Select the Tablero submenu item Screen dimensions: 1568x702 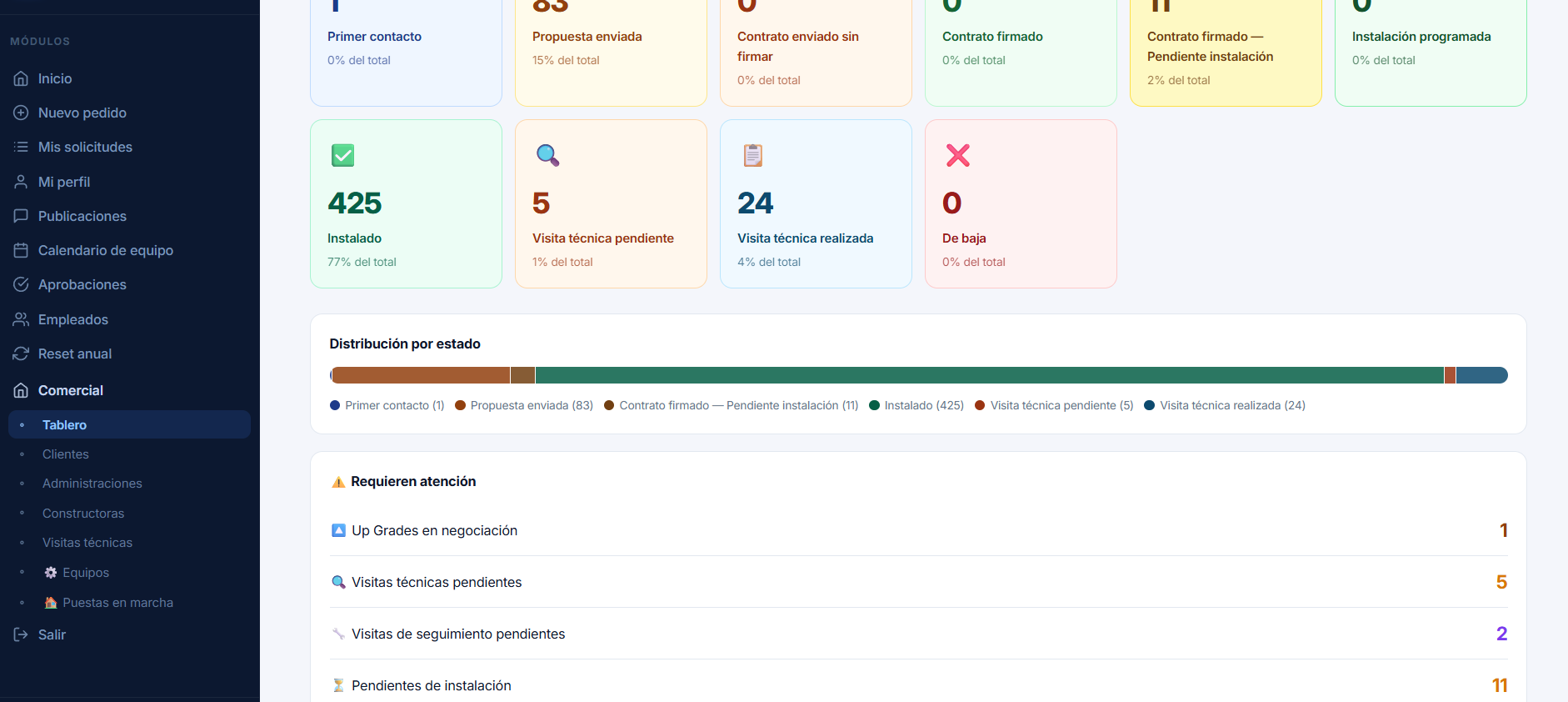click(x=129, y=424)
